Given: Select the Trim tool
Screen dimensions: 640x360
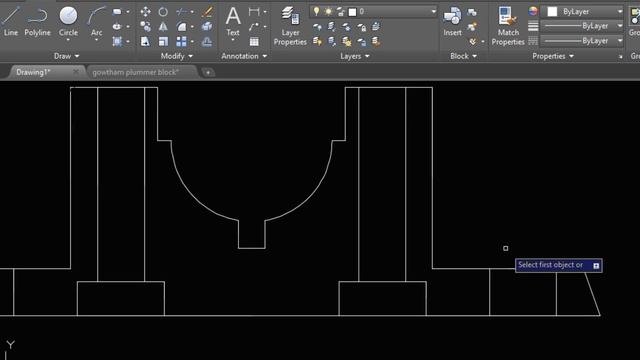Looking at the screenshot, I should (x=181, y=12).
